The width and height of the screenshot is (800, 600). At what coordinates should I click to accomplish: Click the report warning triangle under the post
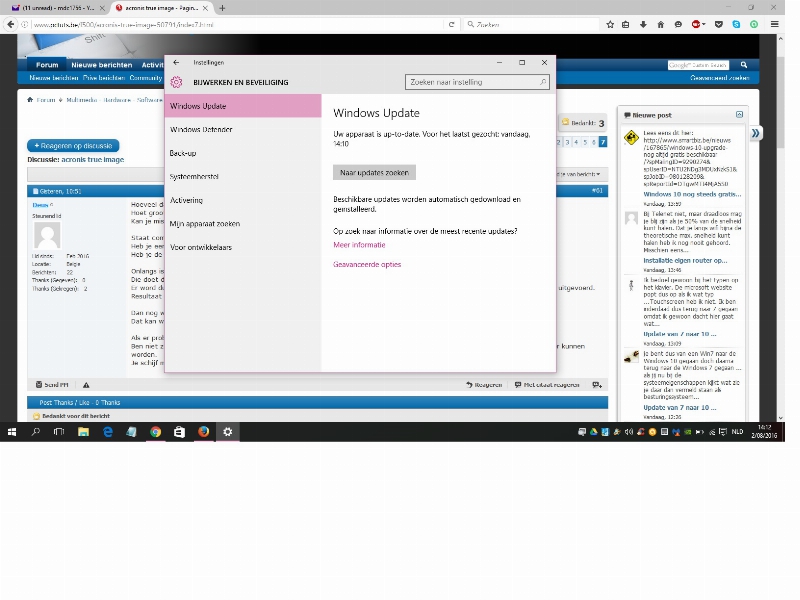pyautogui.click(x=86, y=385)
